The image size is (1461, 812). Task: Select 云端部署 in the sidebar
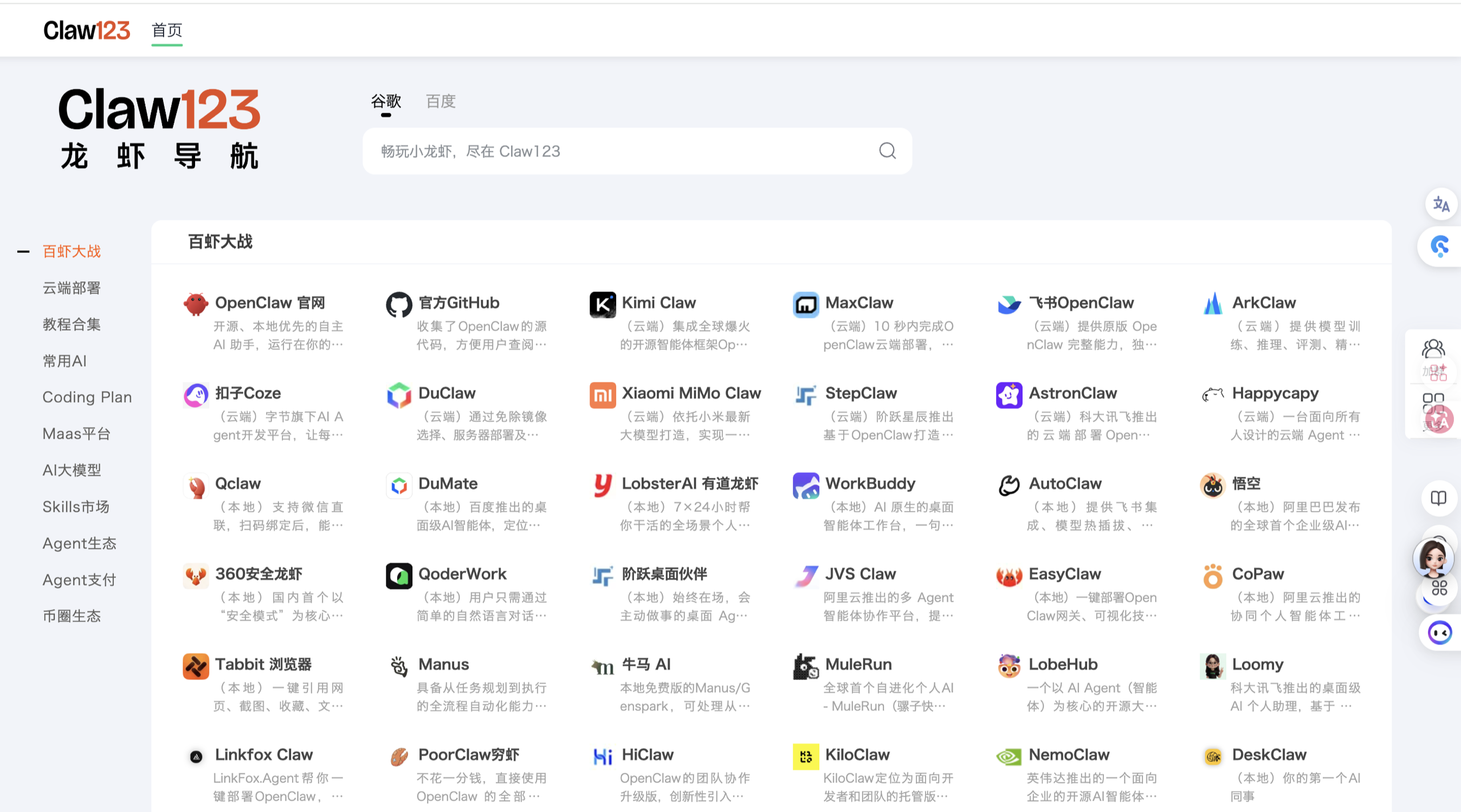pos(72,288)
